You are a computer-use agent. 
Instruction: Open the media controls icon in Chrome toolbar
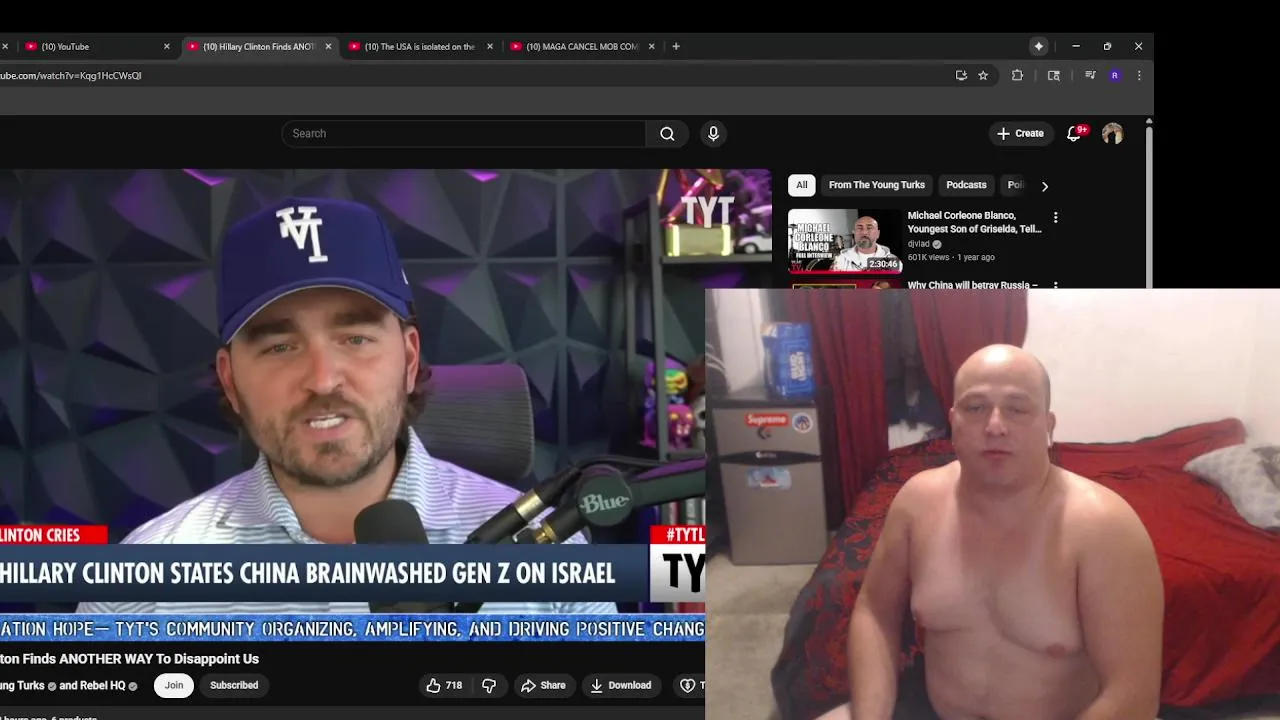tap(1090, 75)
